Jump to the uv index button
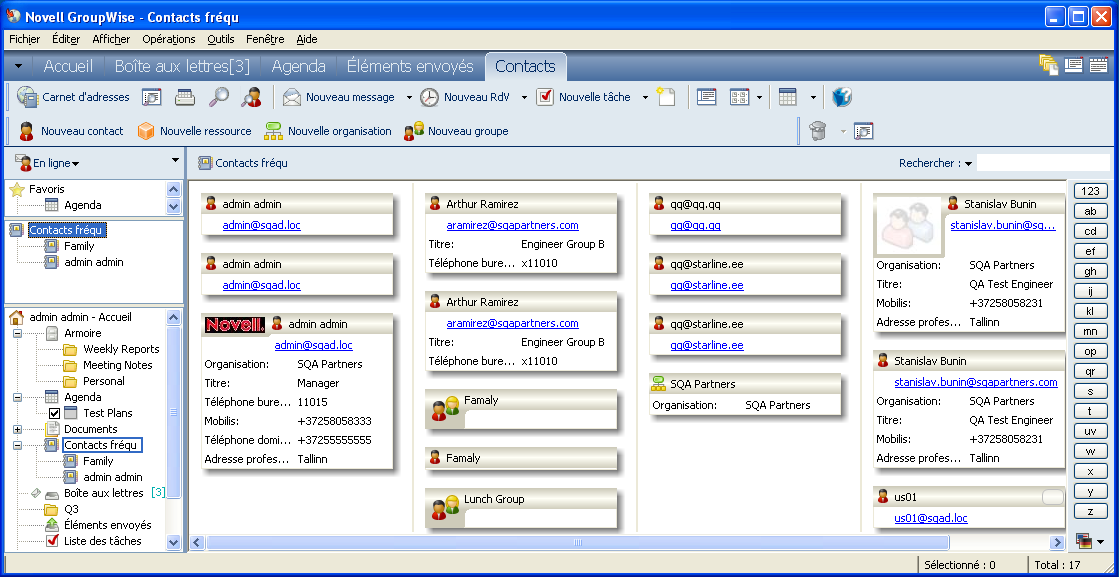 1090,432
